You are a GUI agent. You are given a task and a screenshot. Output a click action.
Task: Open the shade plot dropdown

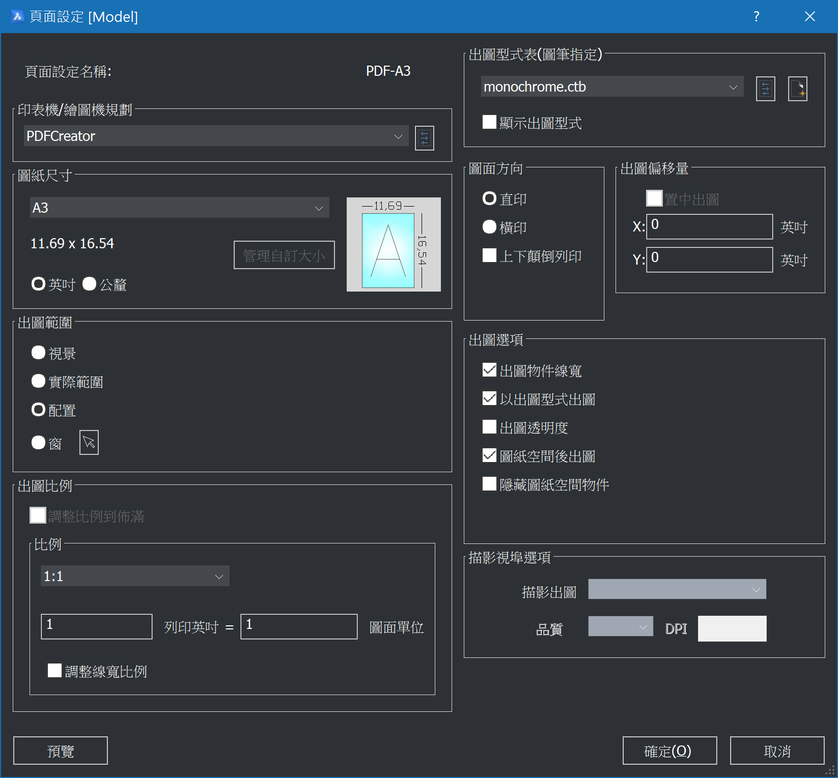click(677, 589)
